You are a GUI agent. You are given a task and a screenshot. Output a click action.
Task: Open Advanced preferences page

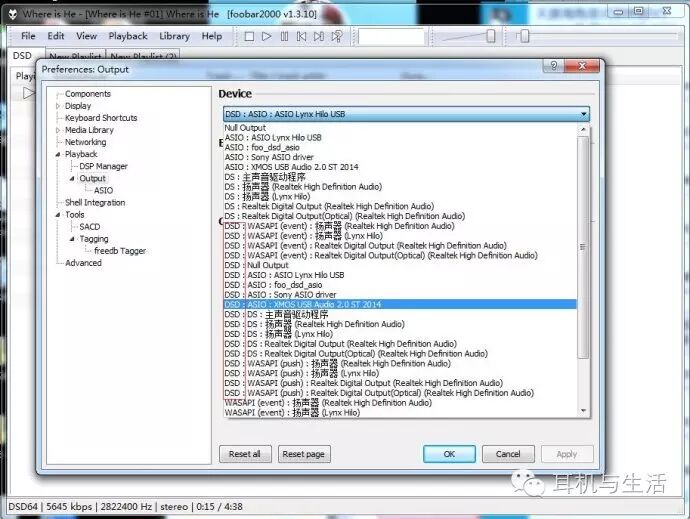pyautogui.click(x=83, y=263)
